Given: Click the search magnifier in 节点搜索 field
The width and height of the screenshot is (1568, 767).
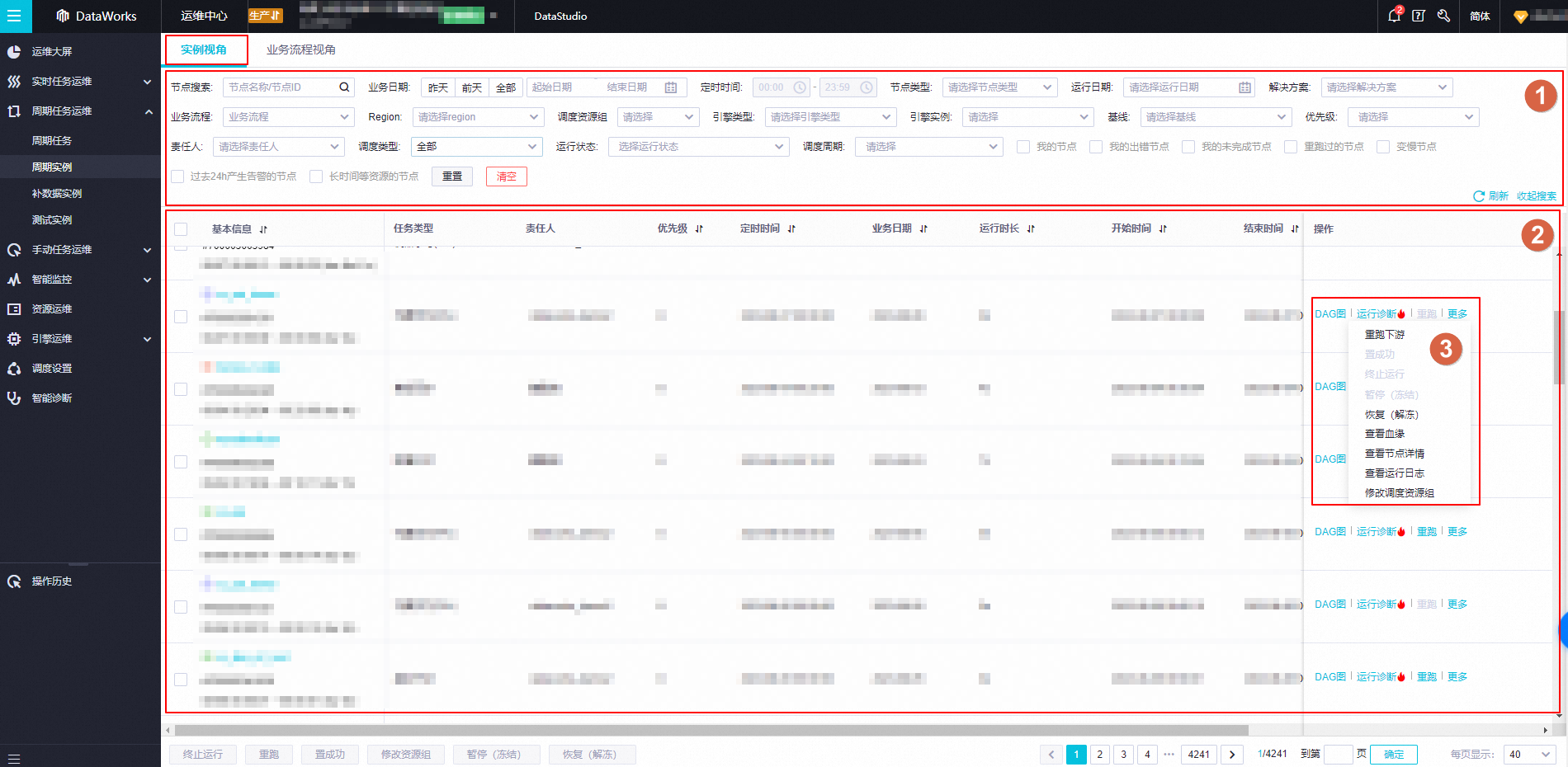Looking at the screenshot, I should 344,87.
